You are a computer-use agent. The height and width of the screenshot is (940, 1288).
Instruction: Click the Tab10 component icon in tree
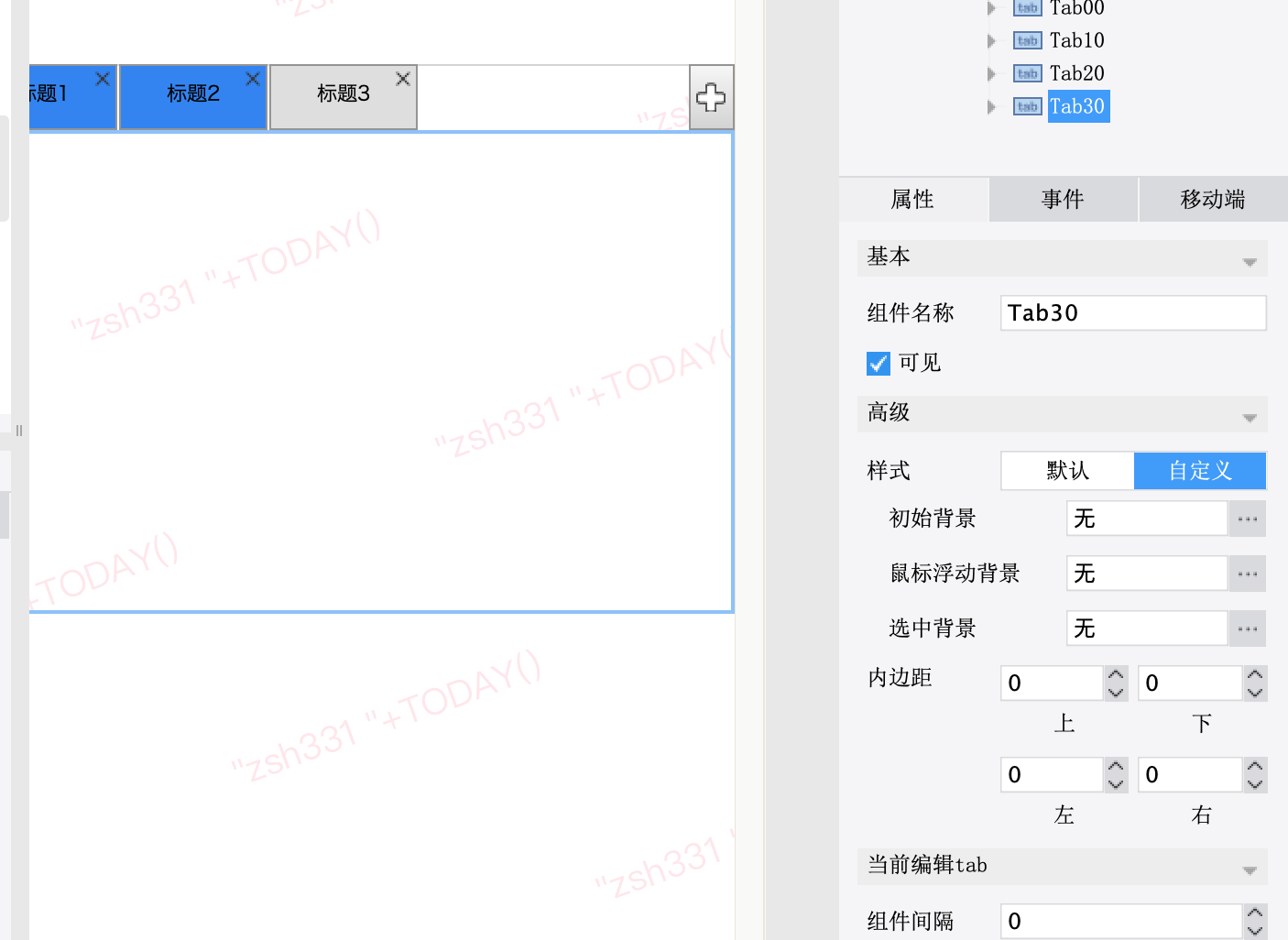click(1027, 40)
